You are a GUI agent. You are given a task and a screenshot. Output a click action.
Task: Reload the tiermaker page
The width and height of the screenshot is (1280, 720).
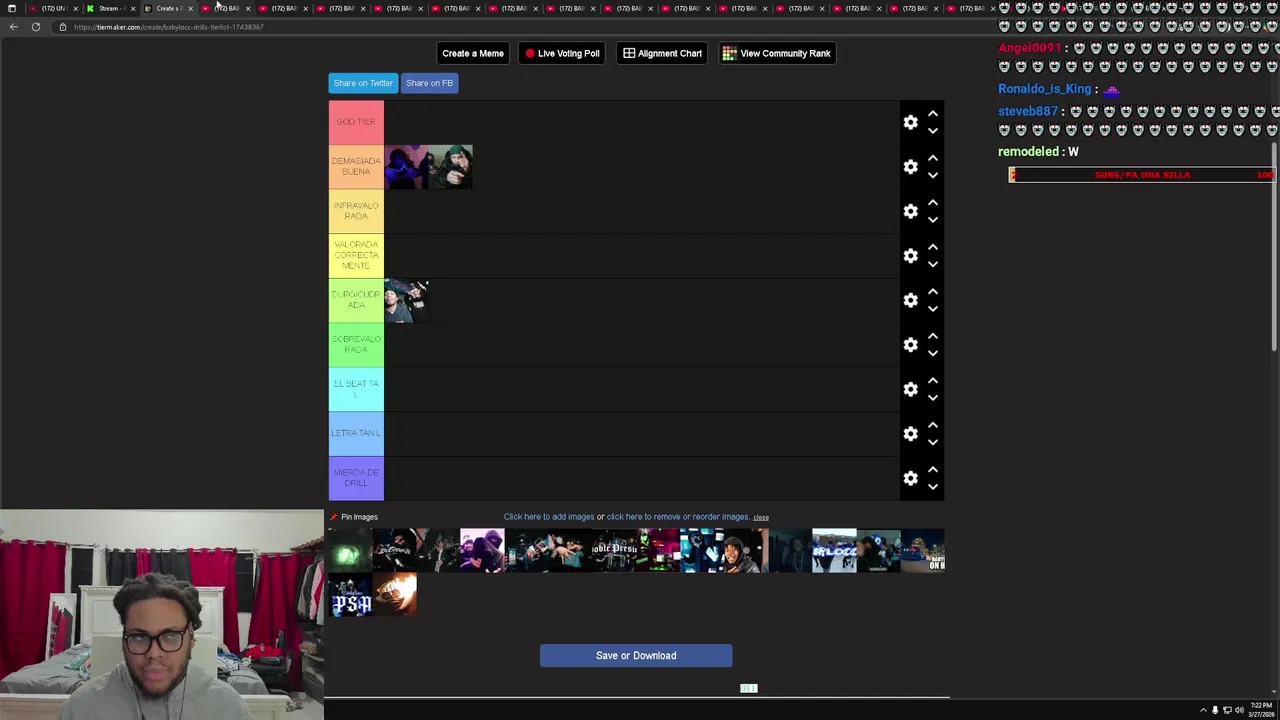point(36,27)
